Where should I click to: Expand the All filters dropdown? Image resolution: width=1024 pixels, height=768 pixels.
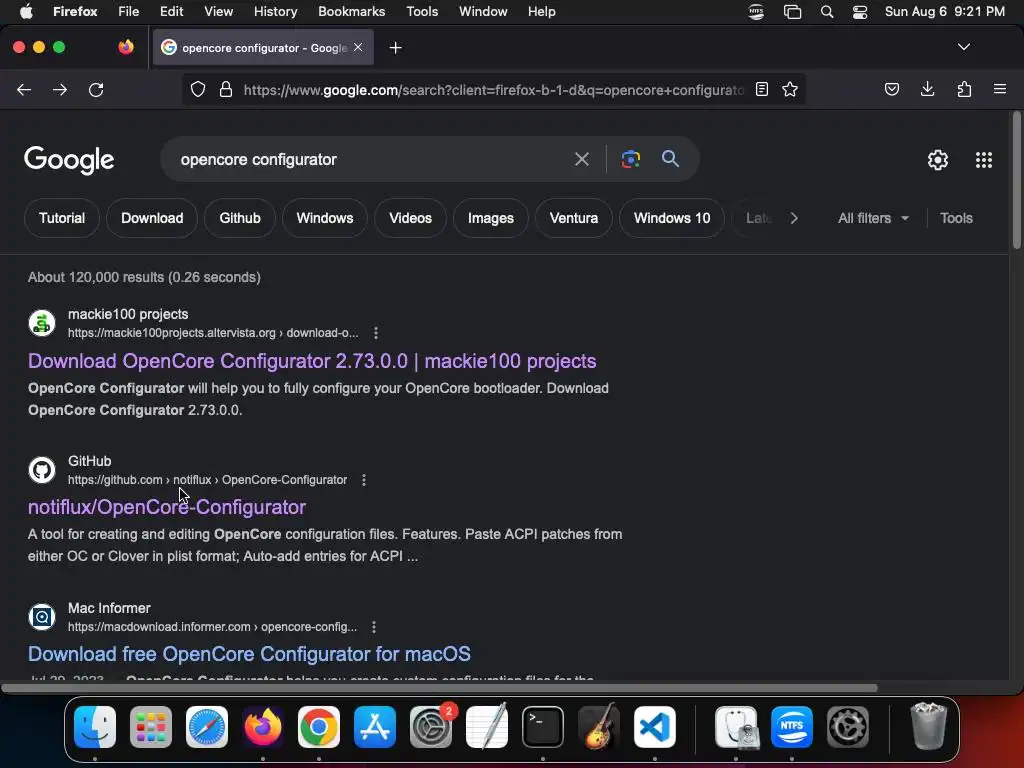click(x=873, y=218)
